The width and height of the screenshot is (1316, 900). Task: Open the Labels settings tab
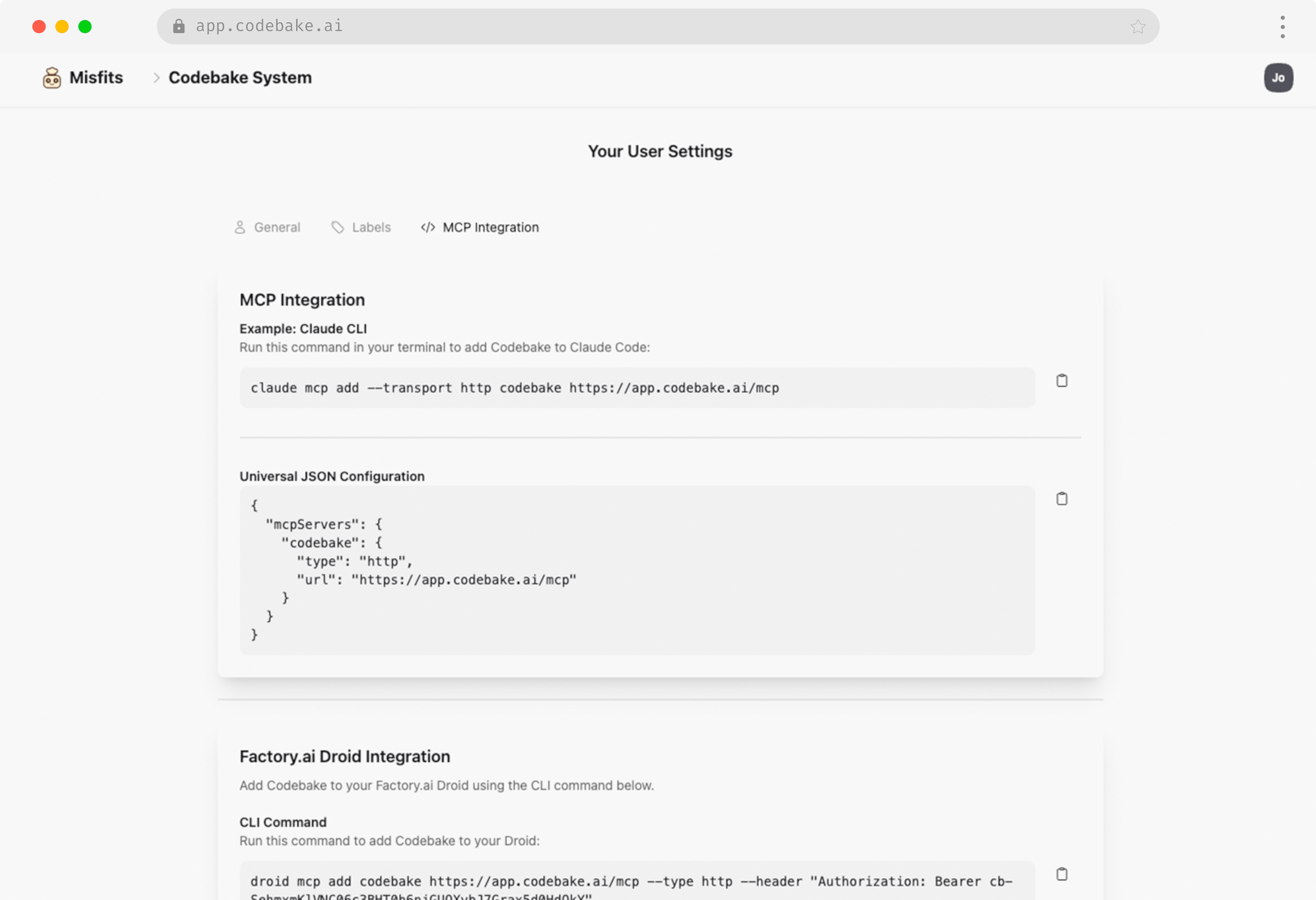(x=361, y=227)
